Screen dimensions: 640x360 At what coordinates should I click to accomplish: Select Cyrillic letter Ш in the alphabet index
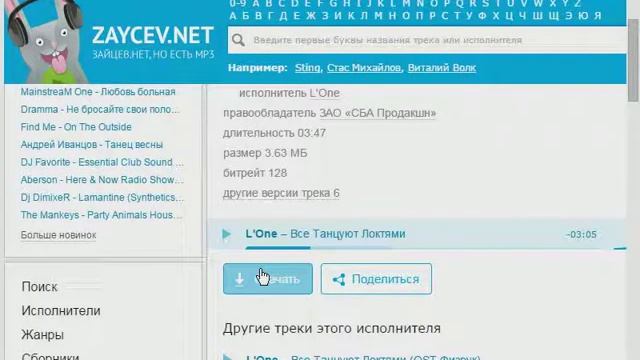pos(538,16)
